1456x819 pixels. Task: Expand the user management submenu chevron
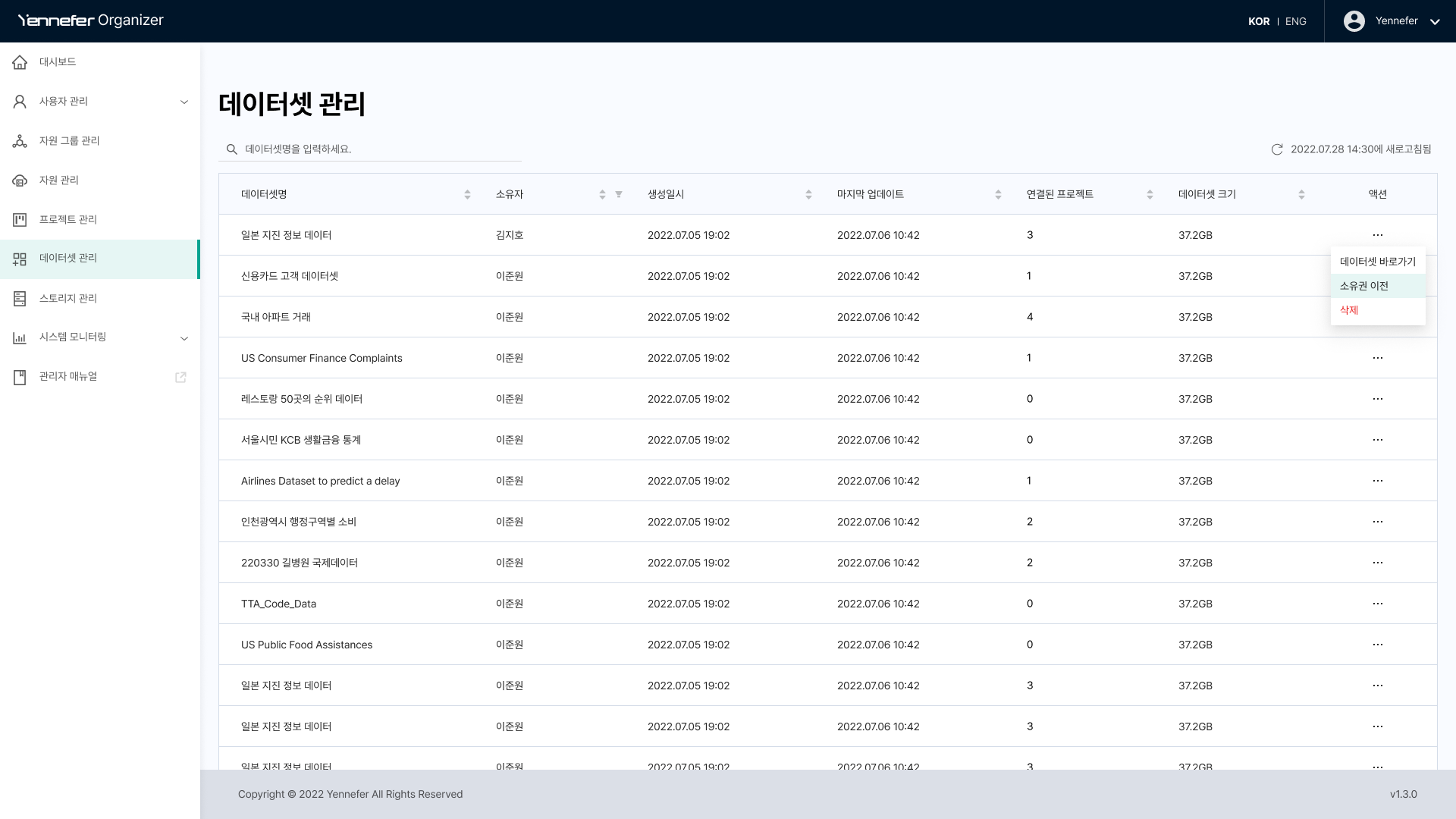(184, 102)
